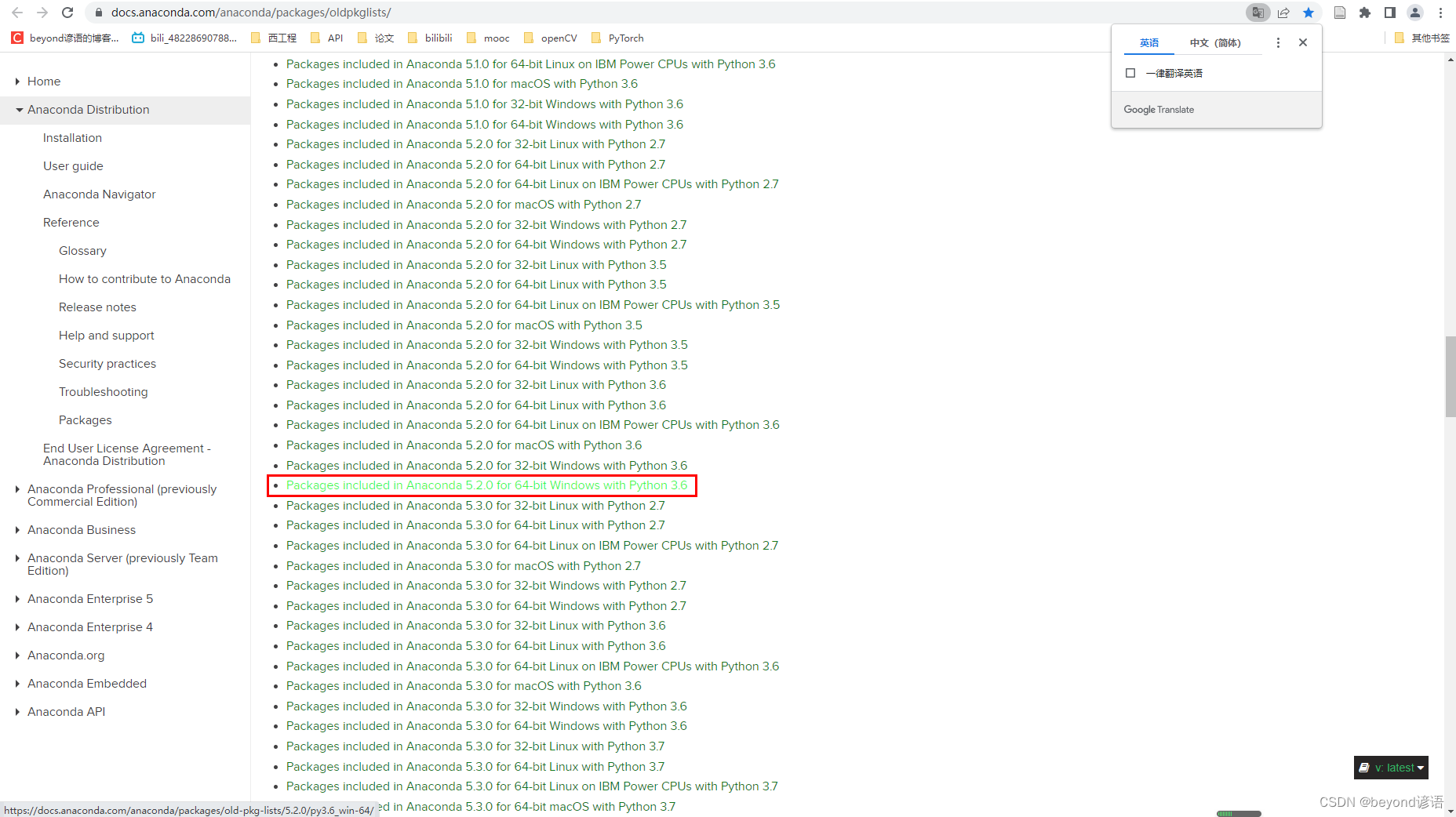The width and height of the screenshot is (1456, 817).
Task: Open the beyond blog bookmark
Action: [x=65, y=38]
